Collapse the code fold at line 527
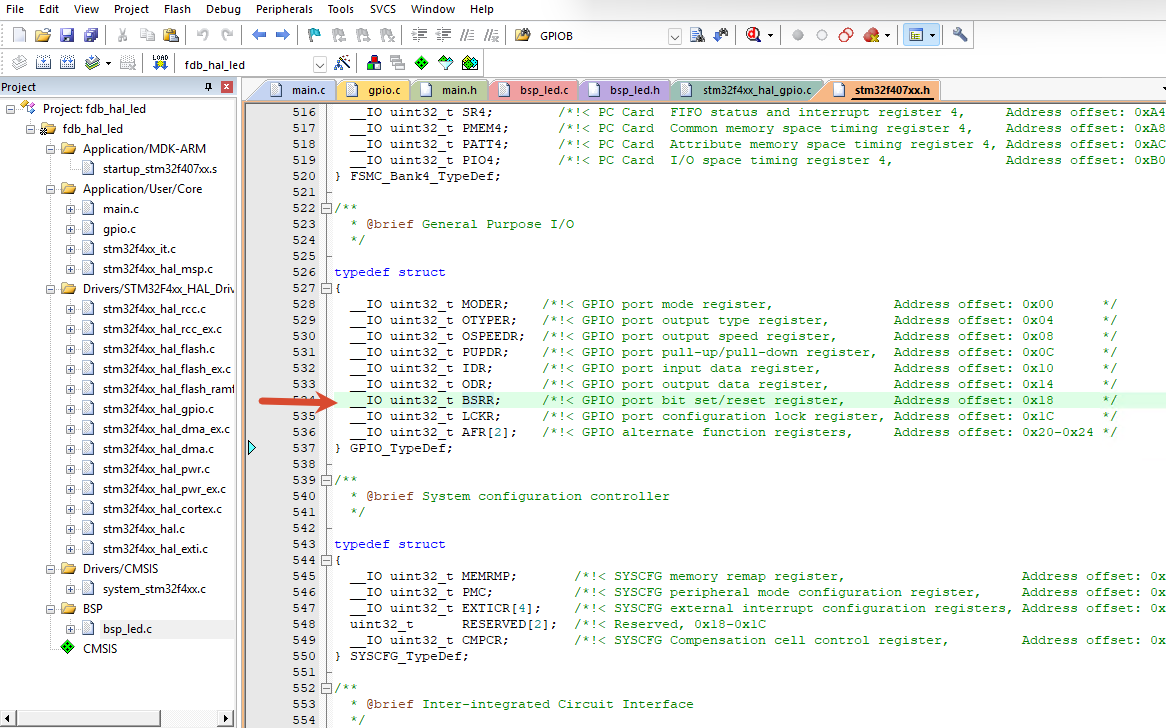The width and height of the screenshot is (1166, 728). click(326, 289)
